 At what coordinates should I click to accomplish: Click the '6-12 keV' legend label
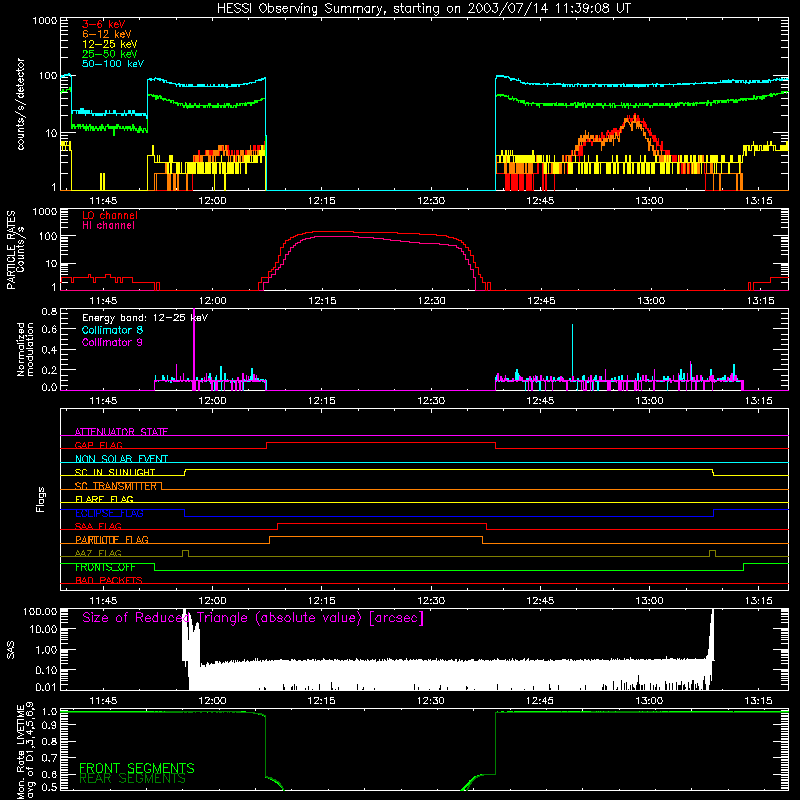click(x=107, y=34)
